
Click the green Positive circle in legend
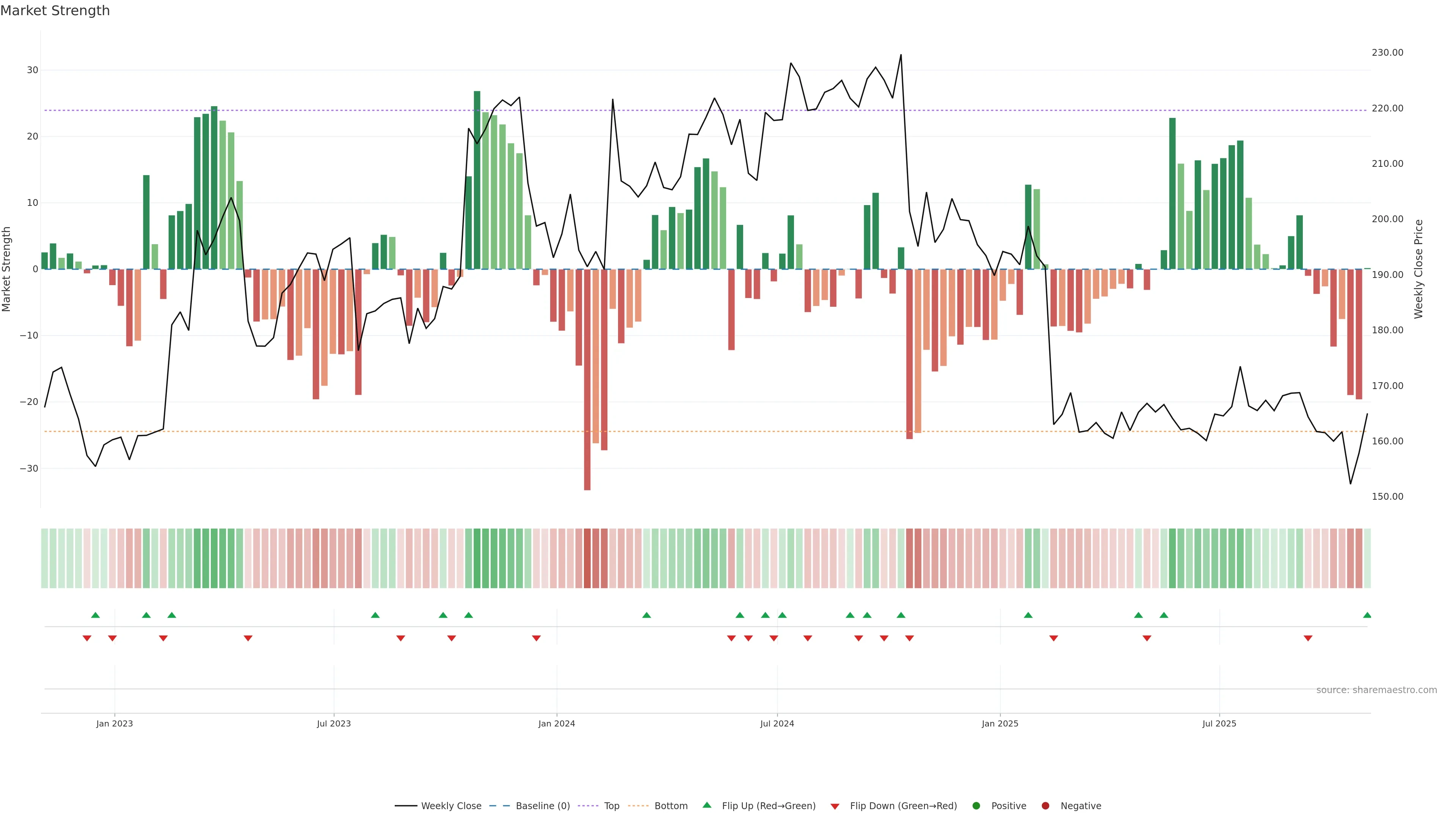point(976,806)
